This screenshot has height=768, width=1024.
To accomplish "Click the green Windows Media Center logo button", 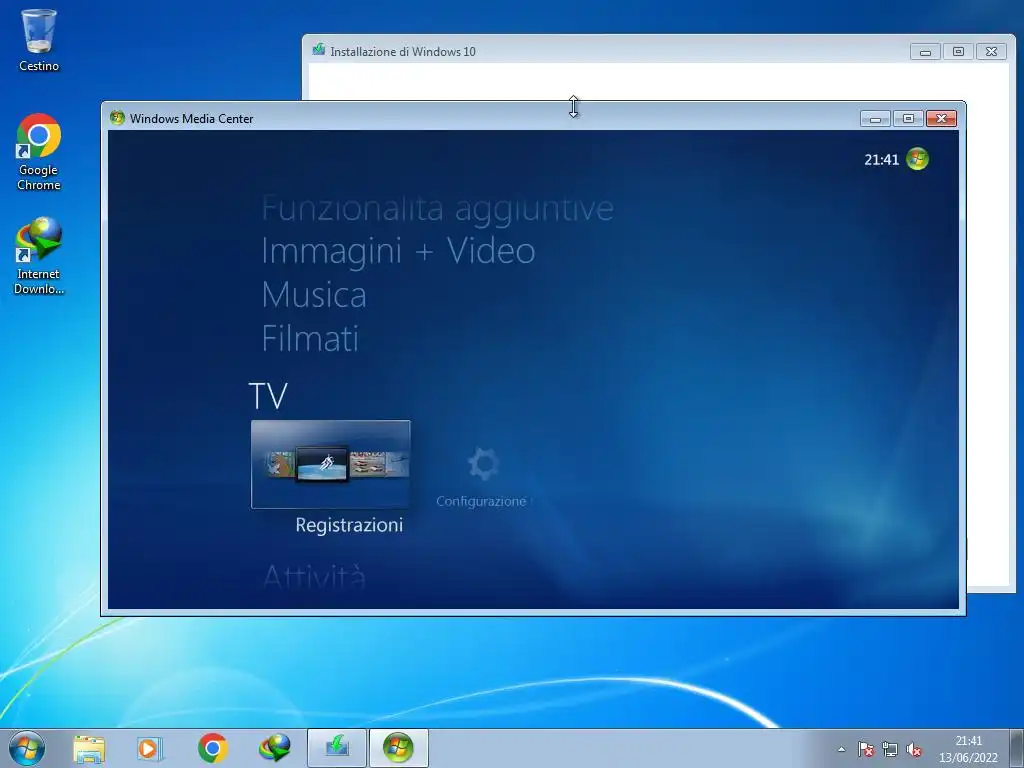I will [x=918, y=159].
